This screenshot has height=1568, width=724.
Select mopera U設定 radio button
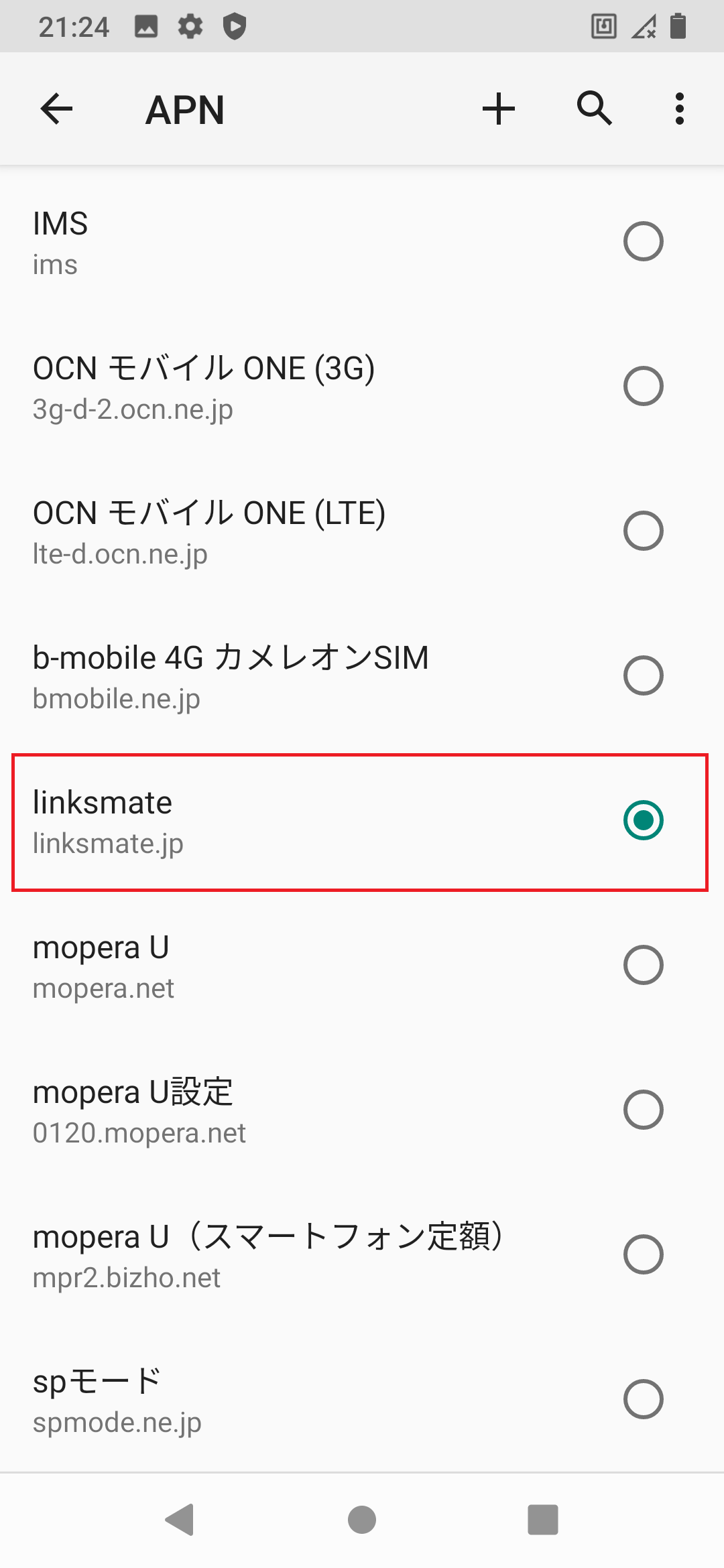pyautogui.click(x=644, y=1110)
